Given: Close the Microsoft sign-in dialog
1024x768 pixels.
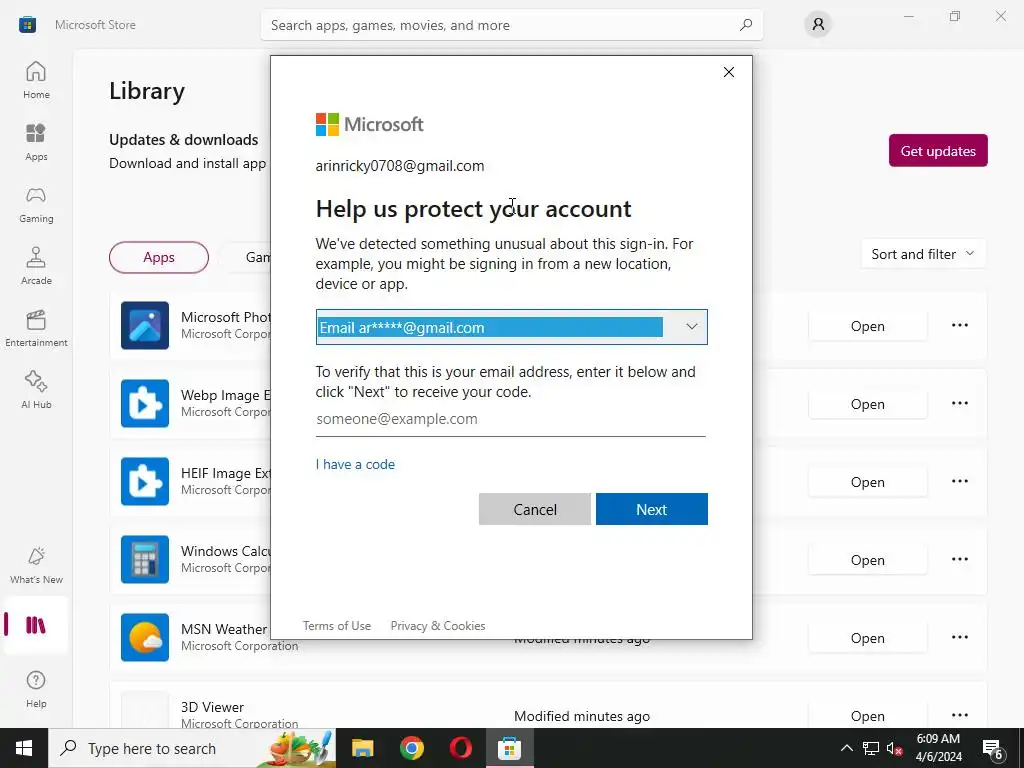Looking at the screenshot, I should (729, 72).
